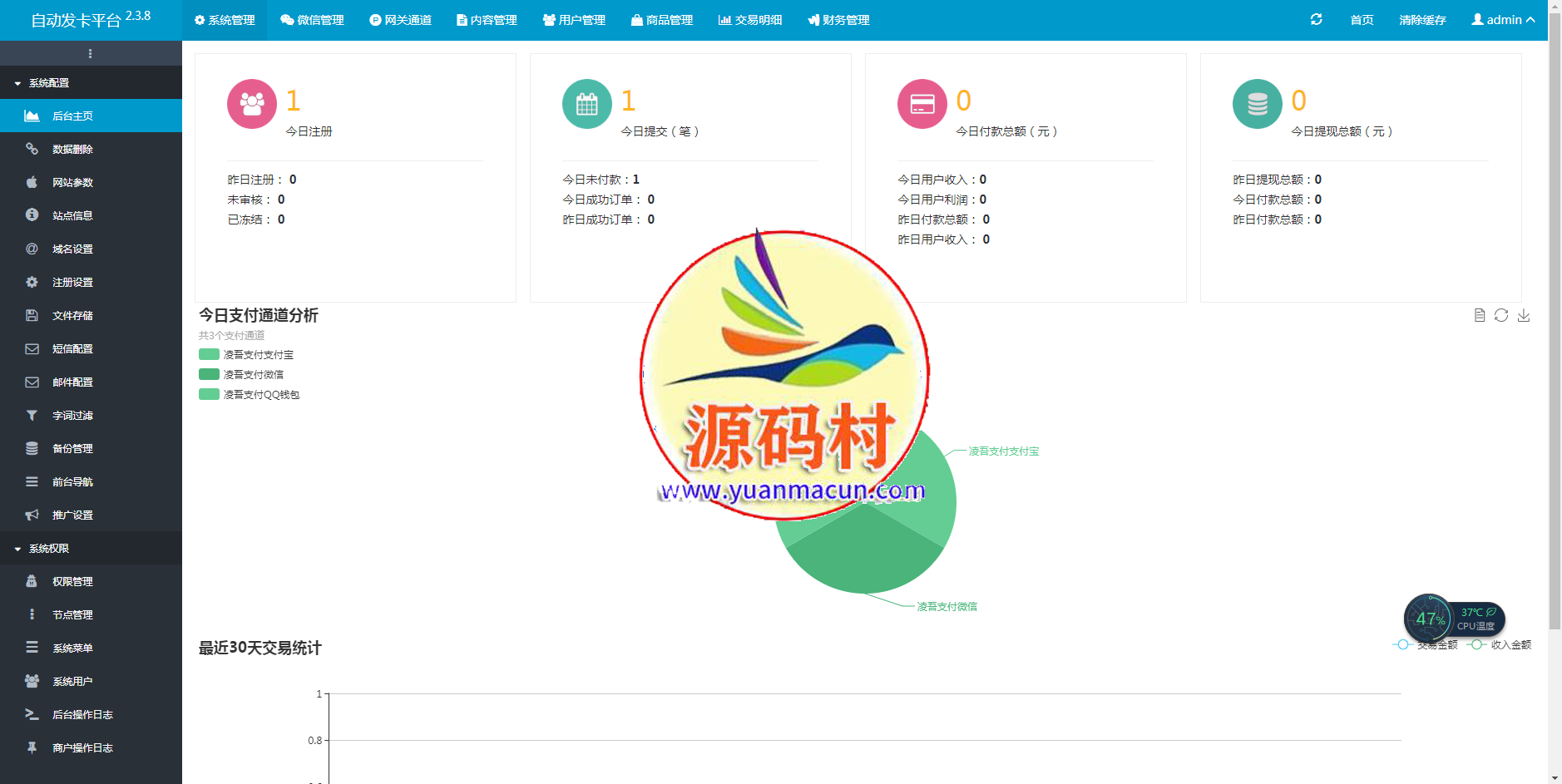Screen dimensions: 1562x784
Task: Click the 备份管理 database icon
Action: (32, 448)
